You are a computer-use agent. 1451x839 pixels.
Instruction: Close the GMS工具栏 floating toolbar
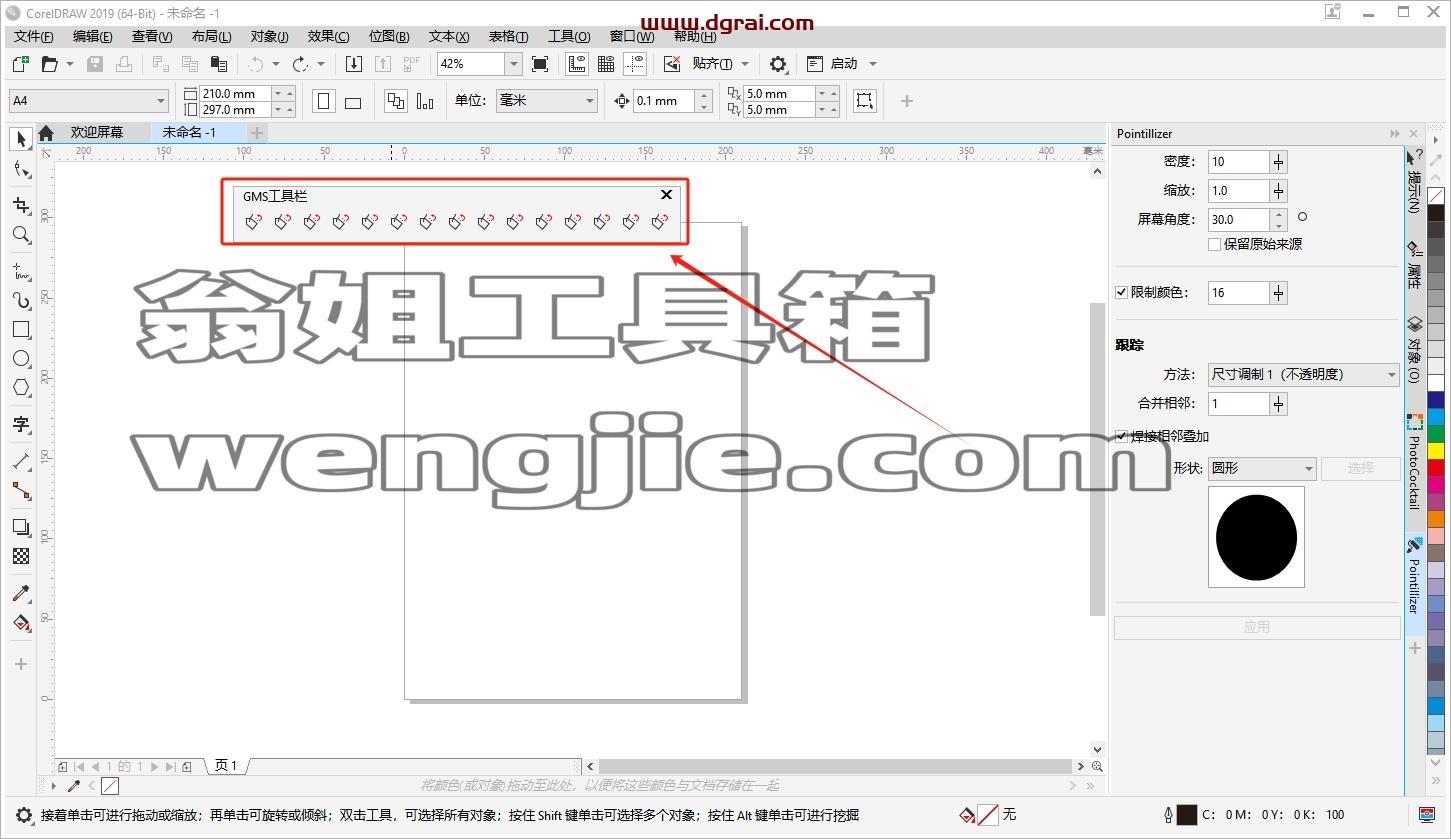[x=666, y=195]
